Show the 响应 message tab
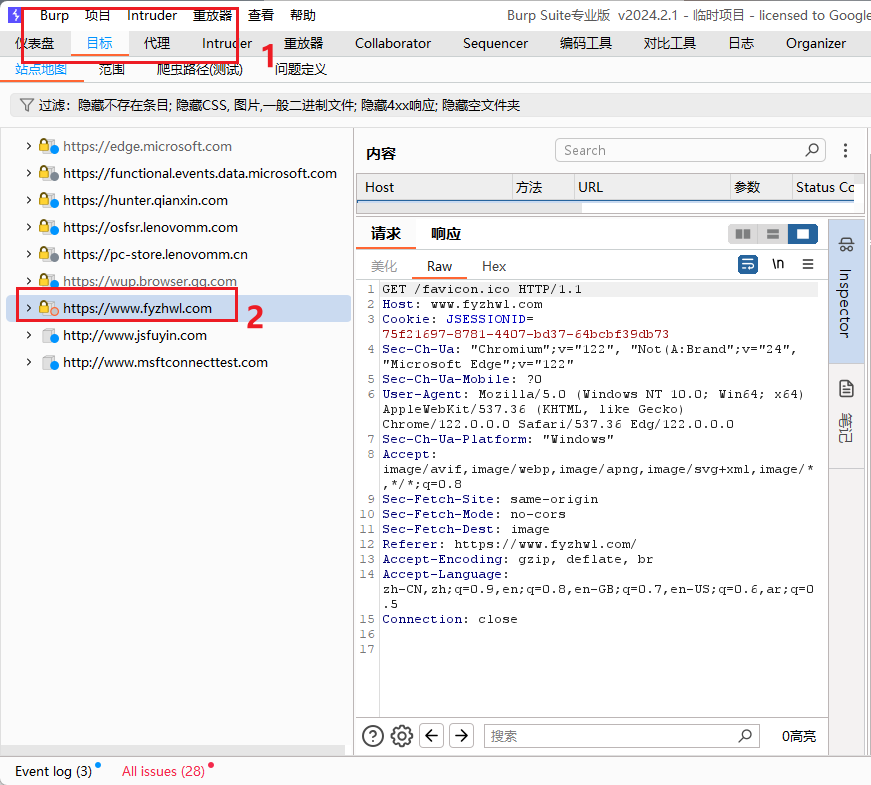 tap(445, 234)
